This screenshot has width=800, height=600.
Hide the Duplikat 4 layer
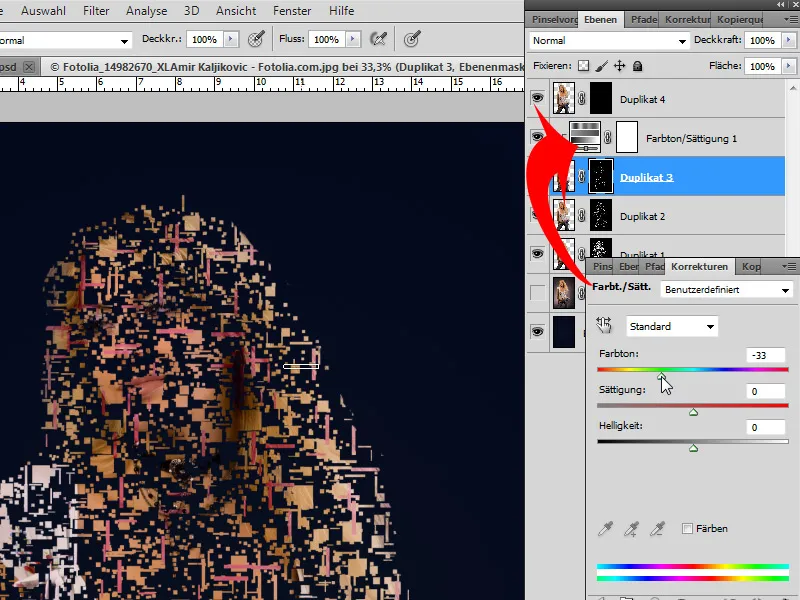(537, 98)
